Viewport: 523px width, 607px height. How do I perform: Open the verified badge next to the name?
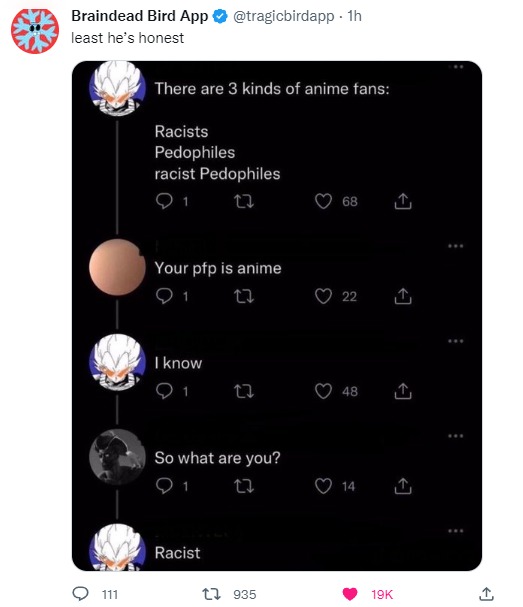pyautogui.click(x=221, y=16)
